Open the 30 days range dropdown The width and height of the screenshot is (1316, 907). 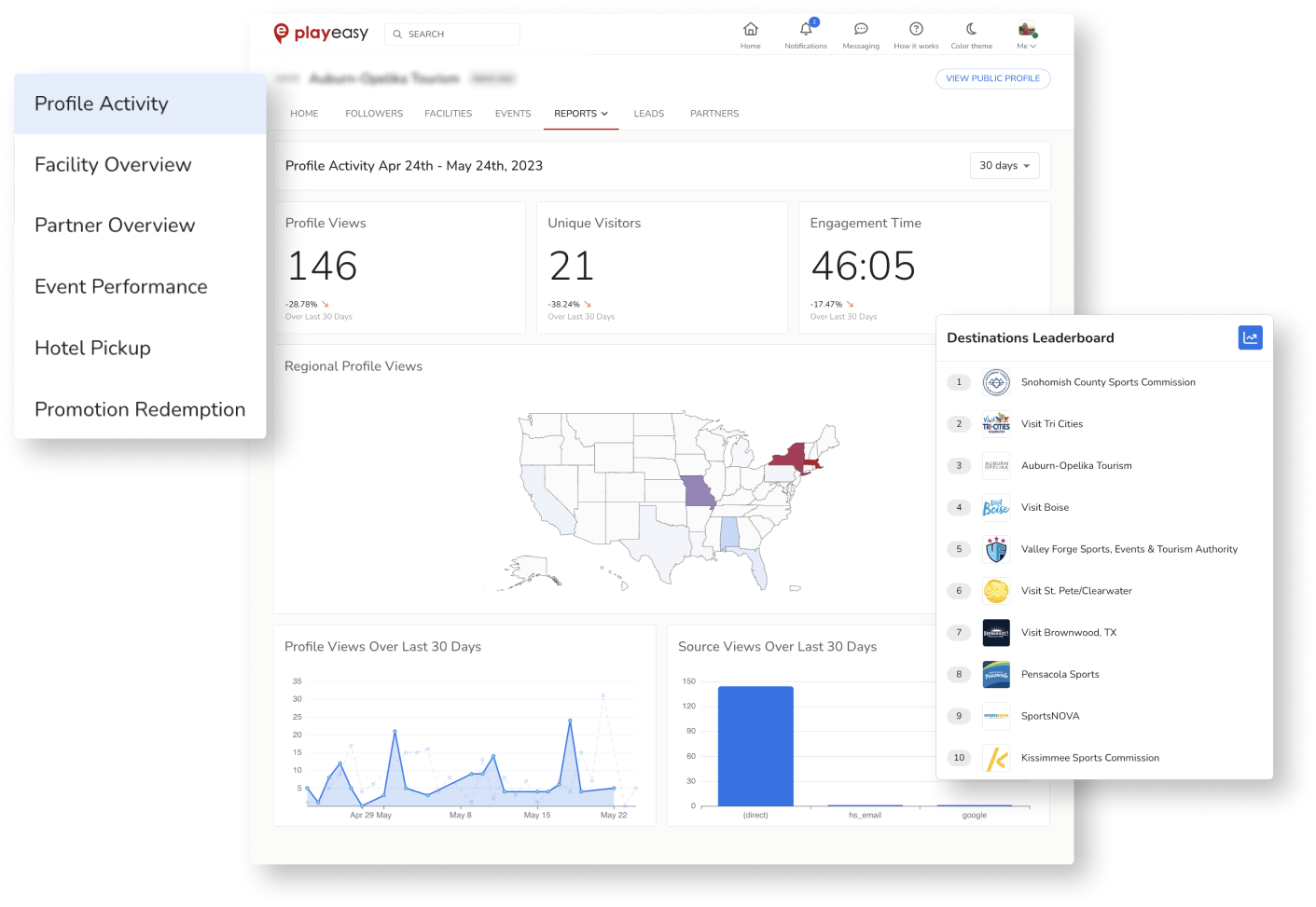click(1004, 166)
